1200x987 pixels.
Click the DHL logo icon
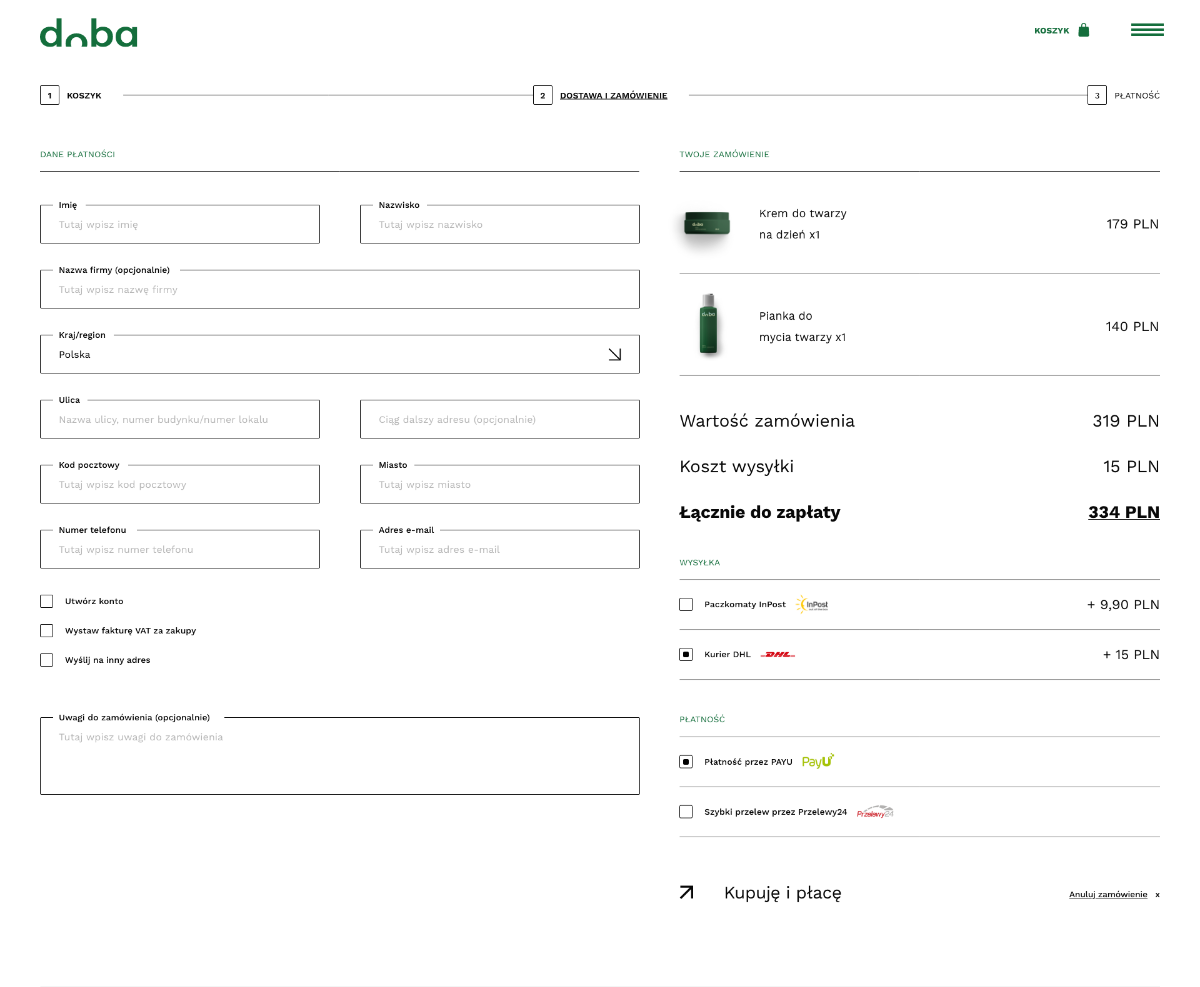click(778, 655)
